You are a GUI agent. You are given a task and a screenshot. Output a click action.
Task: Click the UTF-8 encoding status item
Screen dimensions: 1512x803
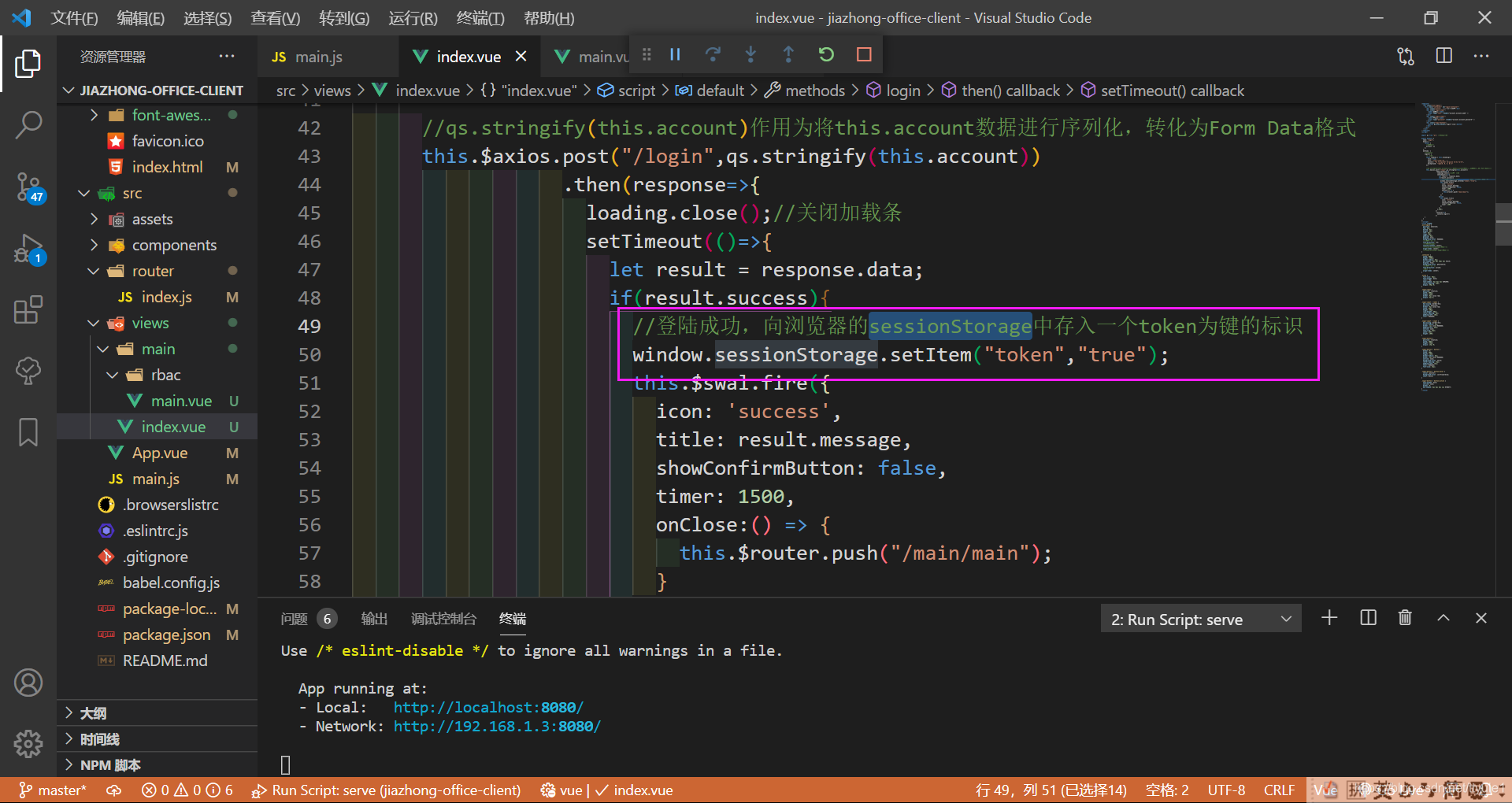[1226, 790]
